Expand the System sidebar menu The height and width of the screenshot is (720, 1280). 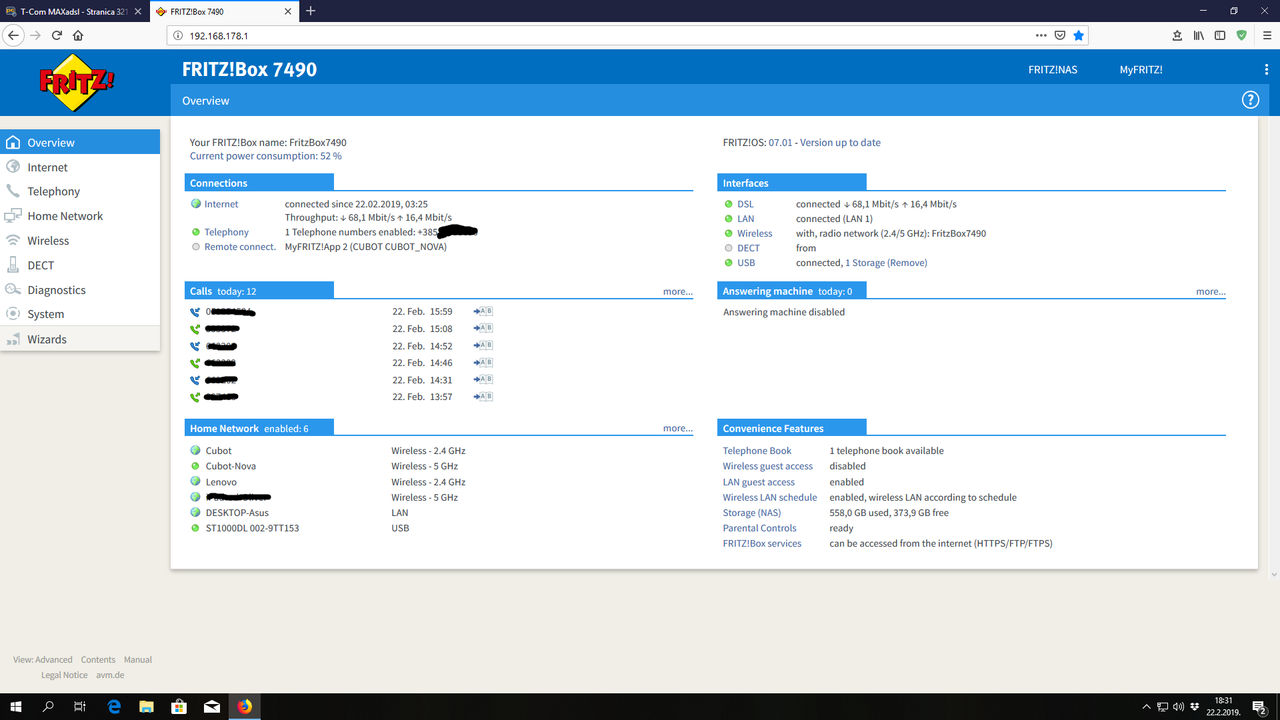80,314
